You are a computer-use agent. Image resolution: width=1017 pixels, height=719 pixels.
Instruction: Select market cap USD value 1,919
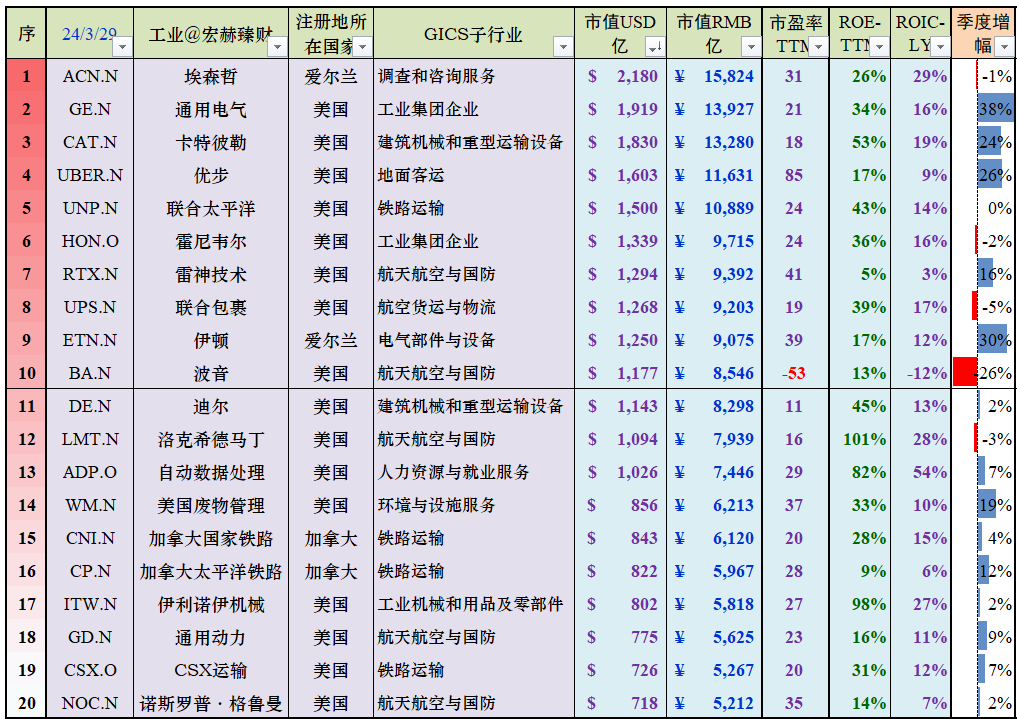pyautogui.click(x=637, y=110)
